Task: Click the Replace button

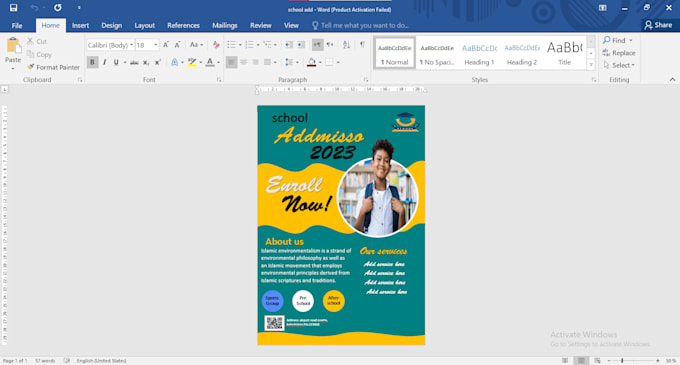Action: [619, 53]
